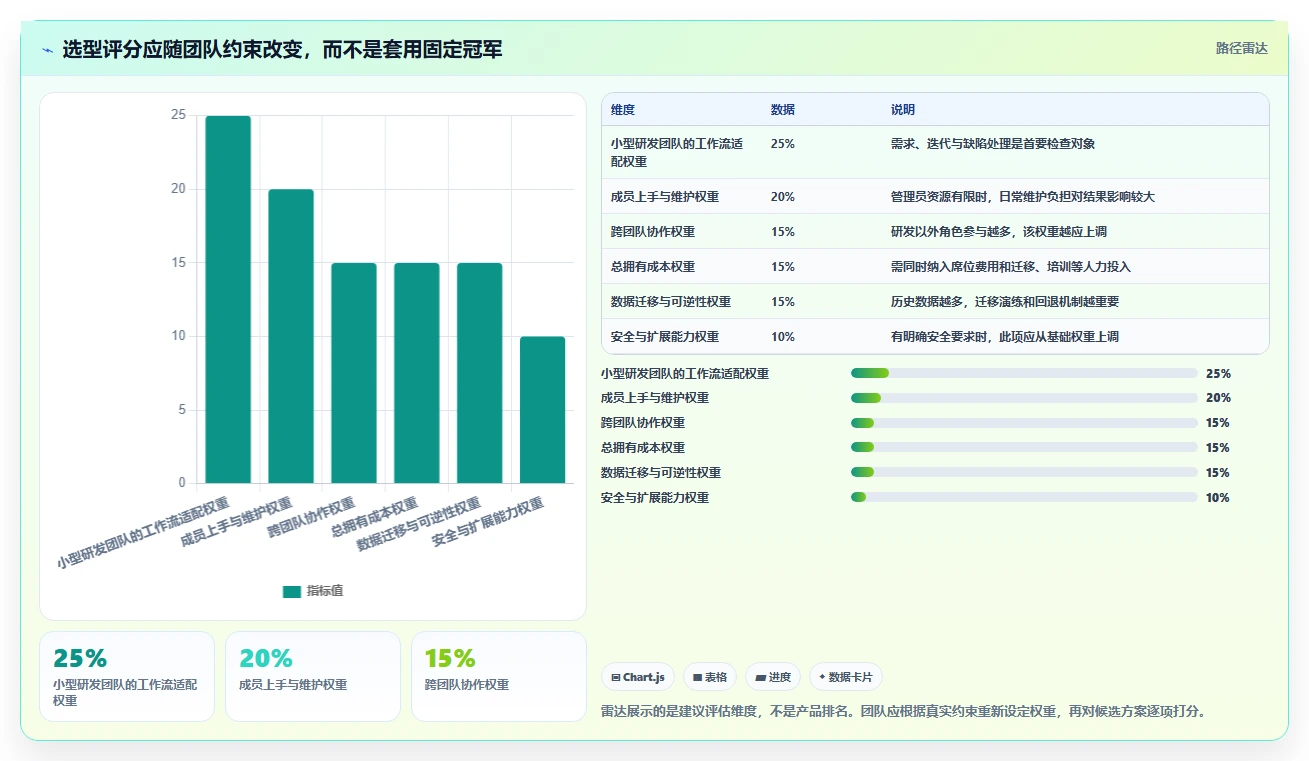This screenshot has height=761, width=1309.
Task: Click the 总拥有成本权重 chart bar
Action: pos(417,373)
